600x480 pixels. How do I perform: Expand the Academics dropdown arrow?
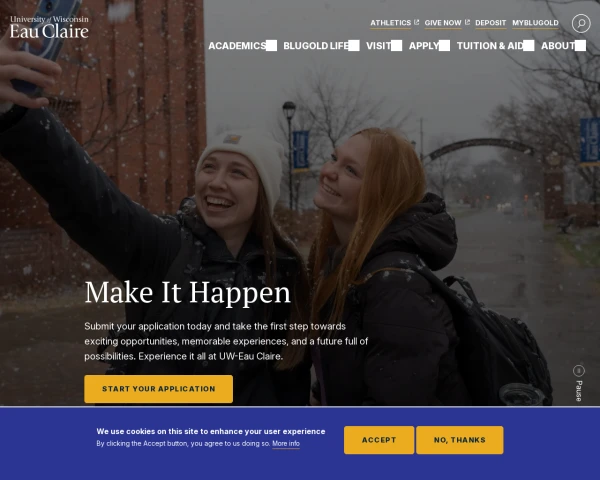pos(271,46)
